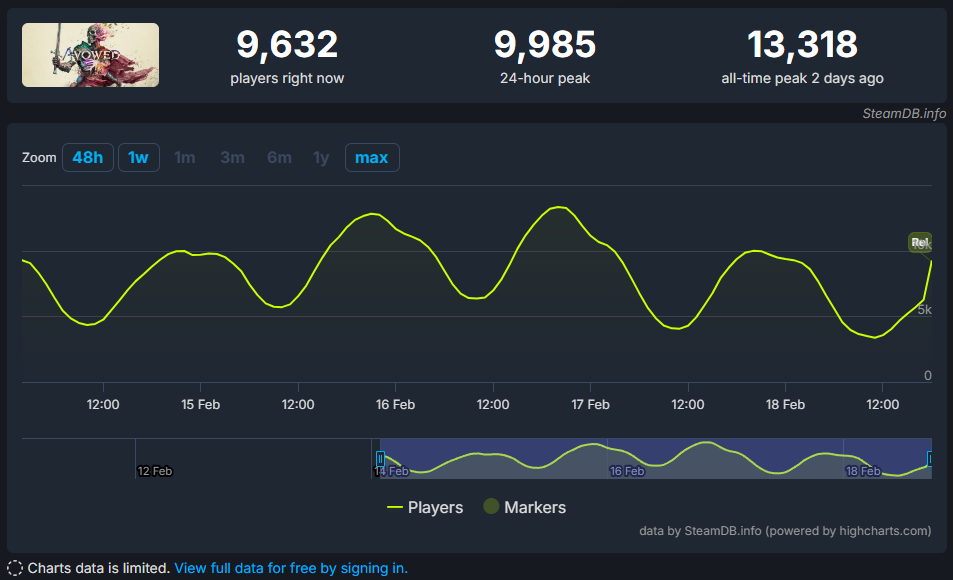This screenshot has width=953, height=580.
Task: Click the 17 Feb axis label
Action: tap(590, 404)
